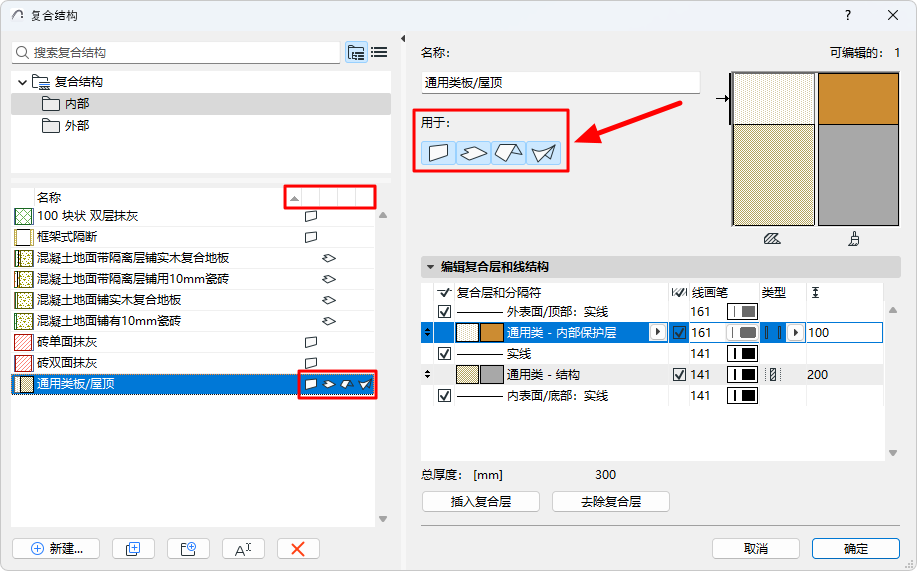Click the 内部 folder icon

pos(51,104)
